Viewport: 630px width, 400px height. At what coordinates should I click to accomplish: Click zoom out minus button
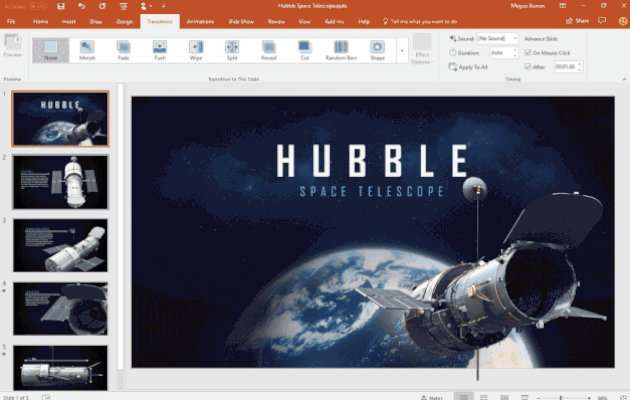click(x=538, y=398)
